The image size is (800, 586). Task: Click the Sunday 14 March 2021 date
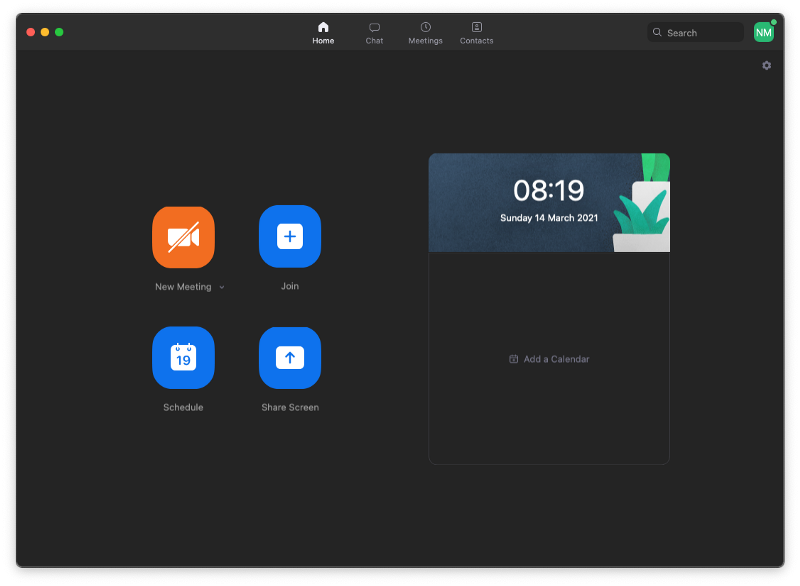[x=548, y=218]
